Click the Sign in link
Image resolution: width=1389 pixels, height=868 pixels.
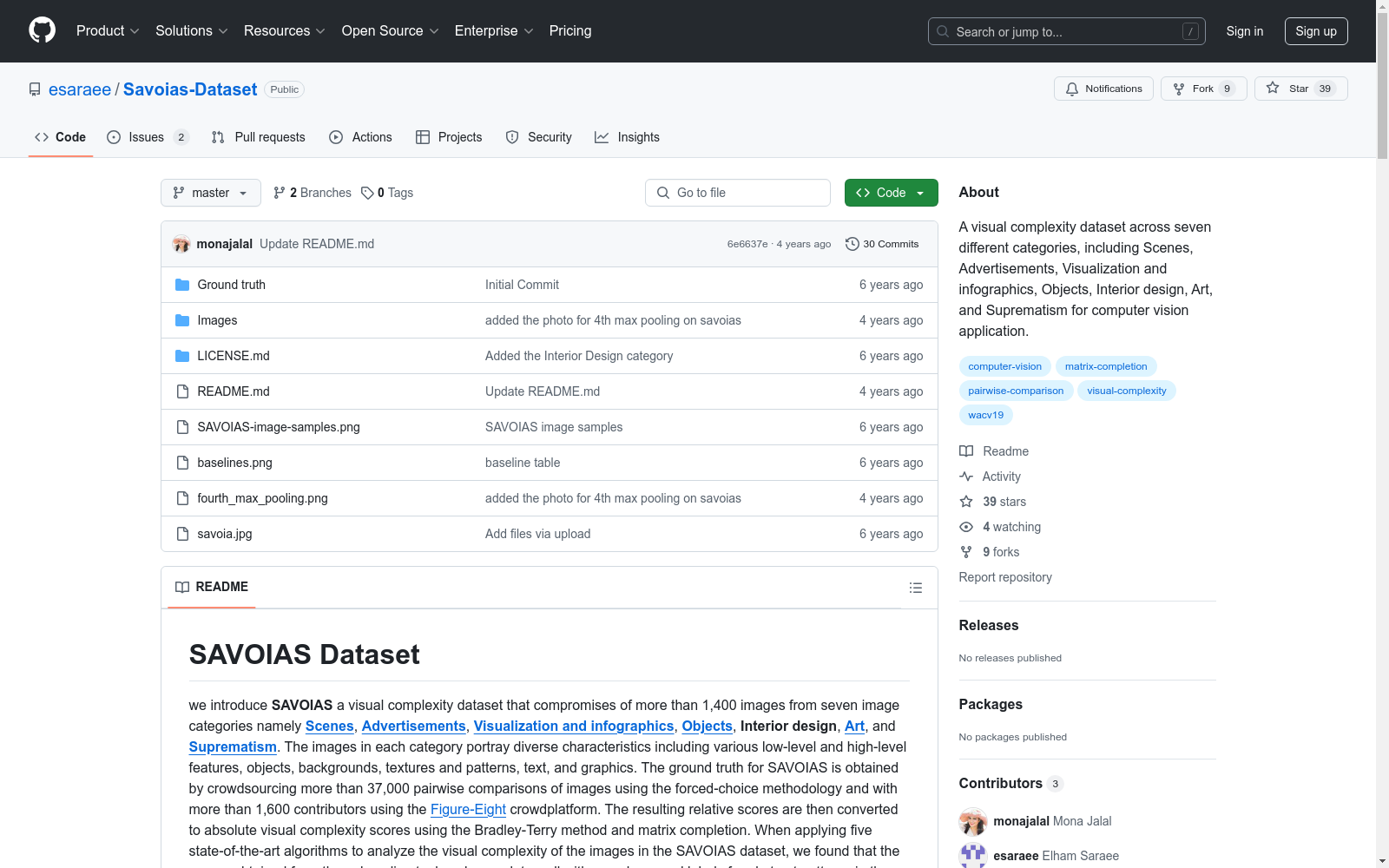1245,31
